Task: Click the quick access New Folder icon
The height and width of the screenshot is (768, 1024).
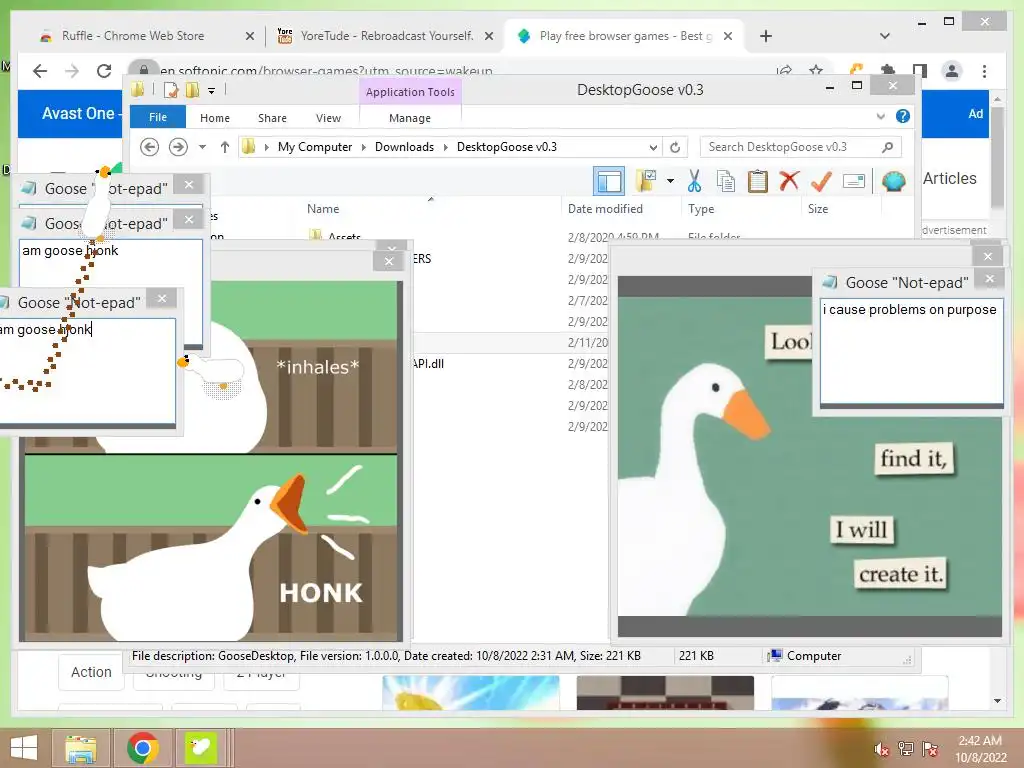Action: 193,90
